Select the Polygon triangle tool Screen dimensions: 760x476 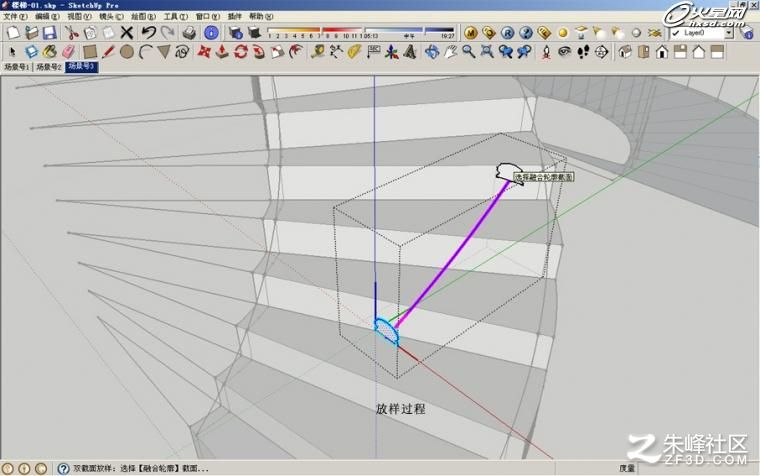163,51
